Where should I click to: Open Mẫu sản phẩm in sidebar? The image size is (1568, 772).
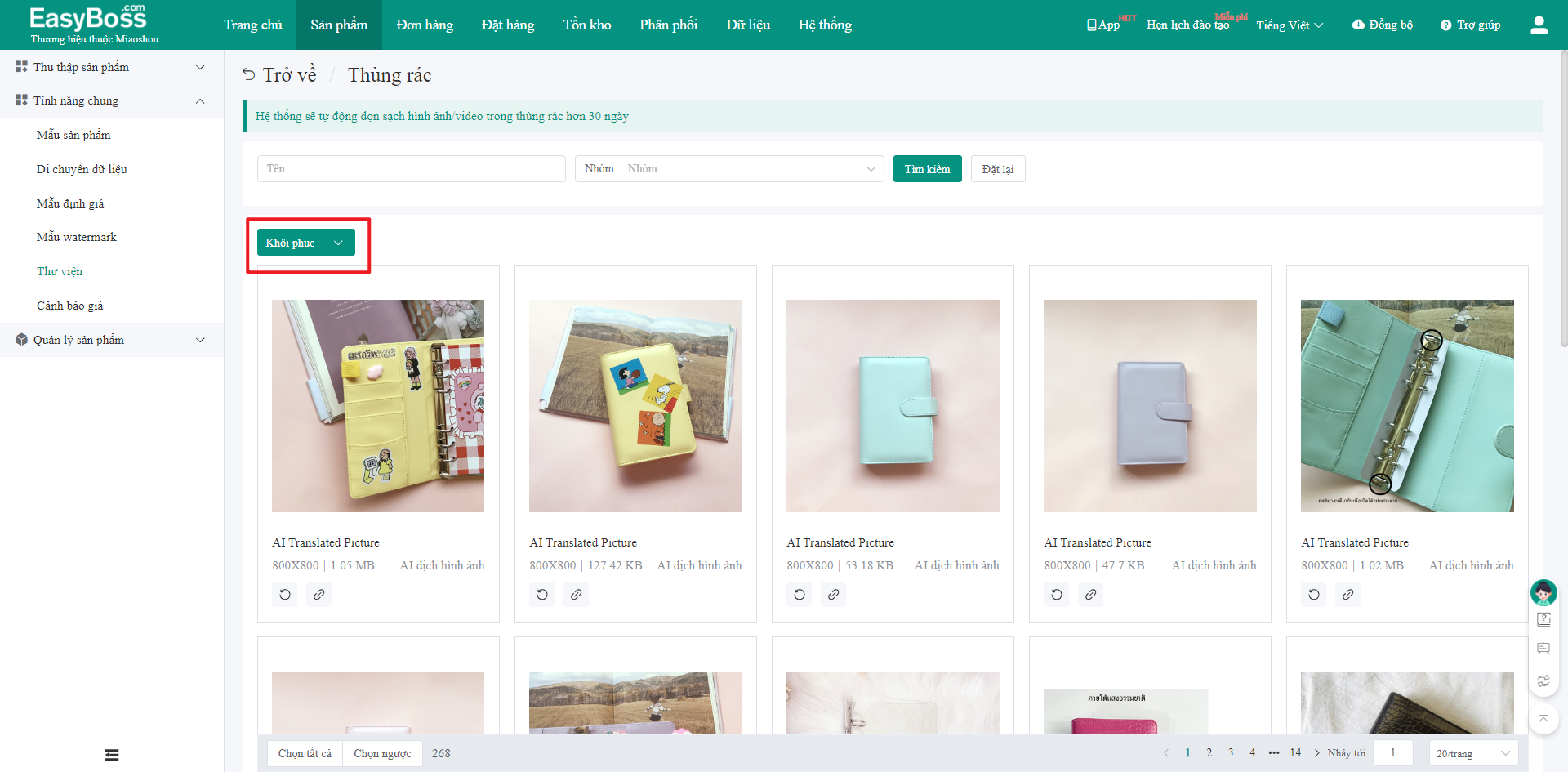(x=73, y=135)
